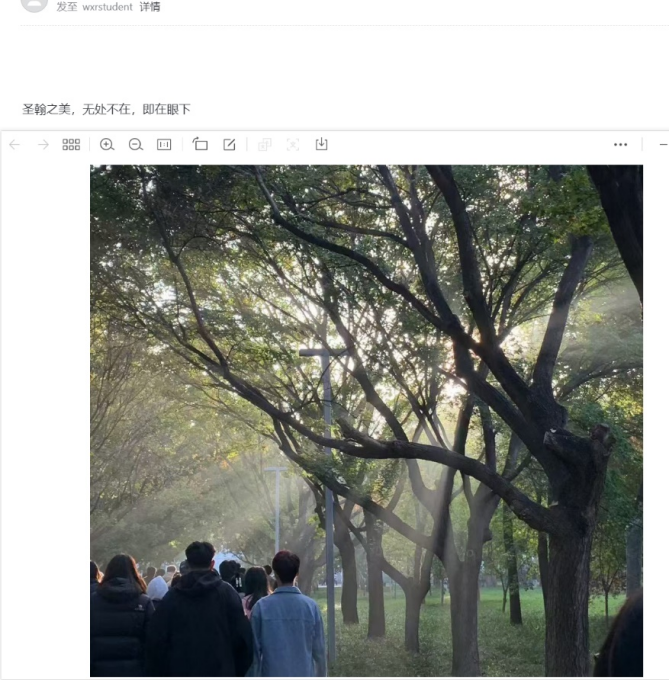Show image at actual 1:1 size

164,144
